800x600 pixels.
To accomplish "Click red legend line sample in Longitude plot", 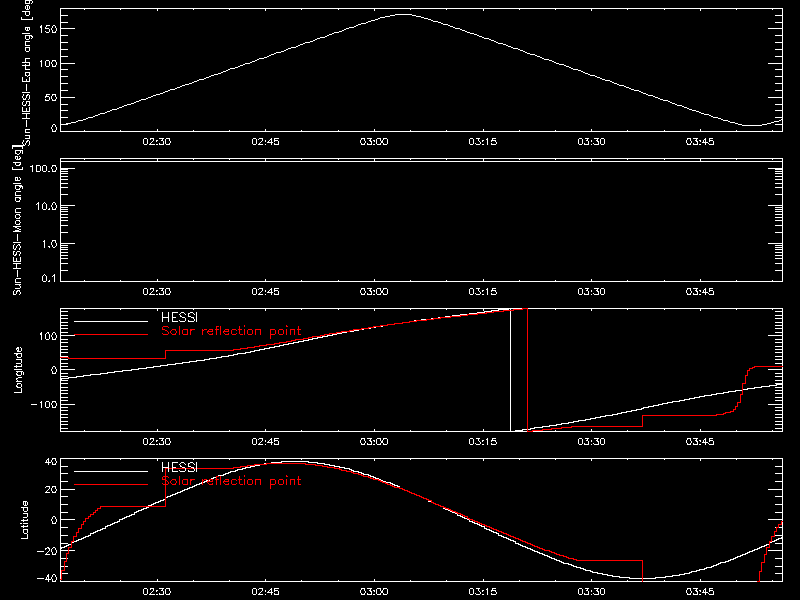I will pos(111,335).
